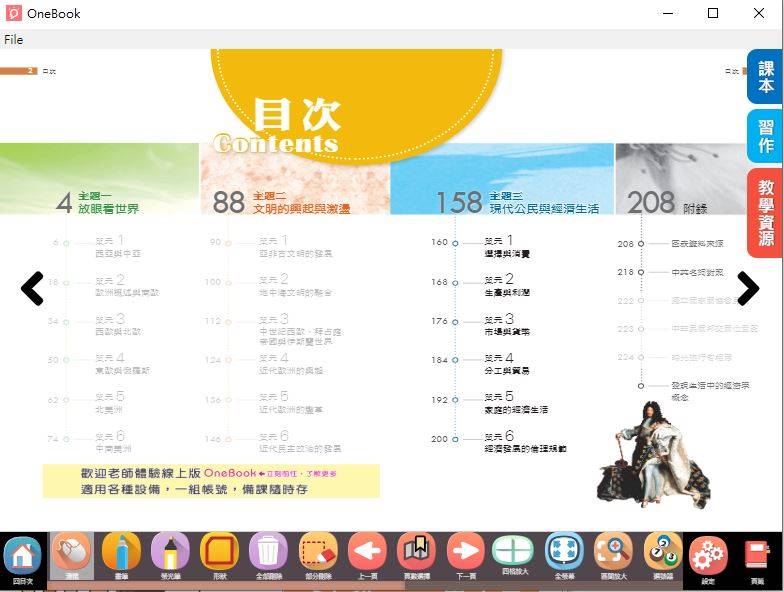
Task: Open settings with the gears icon
Action: click(708, 560)
